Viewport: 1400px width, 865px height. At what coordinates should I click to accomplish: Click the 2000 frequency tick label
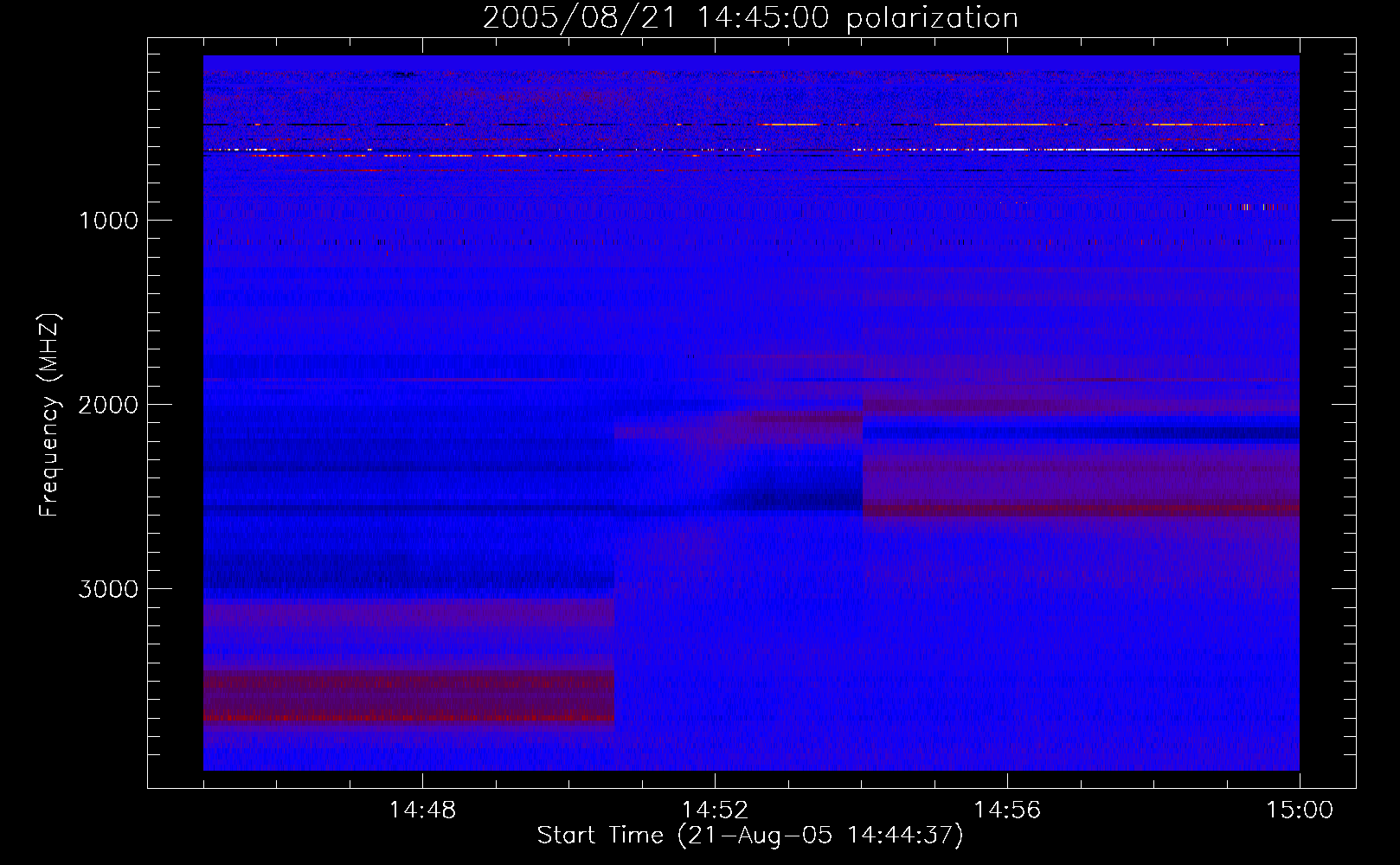108,405
